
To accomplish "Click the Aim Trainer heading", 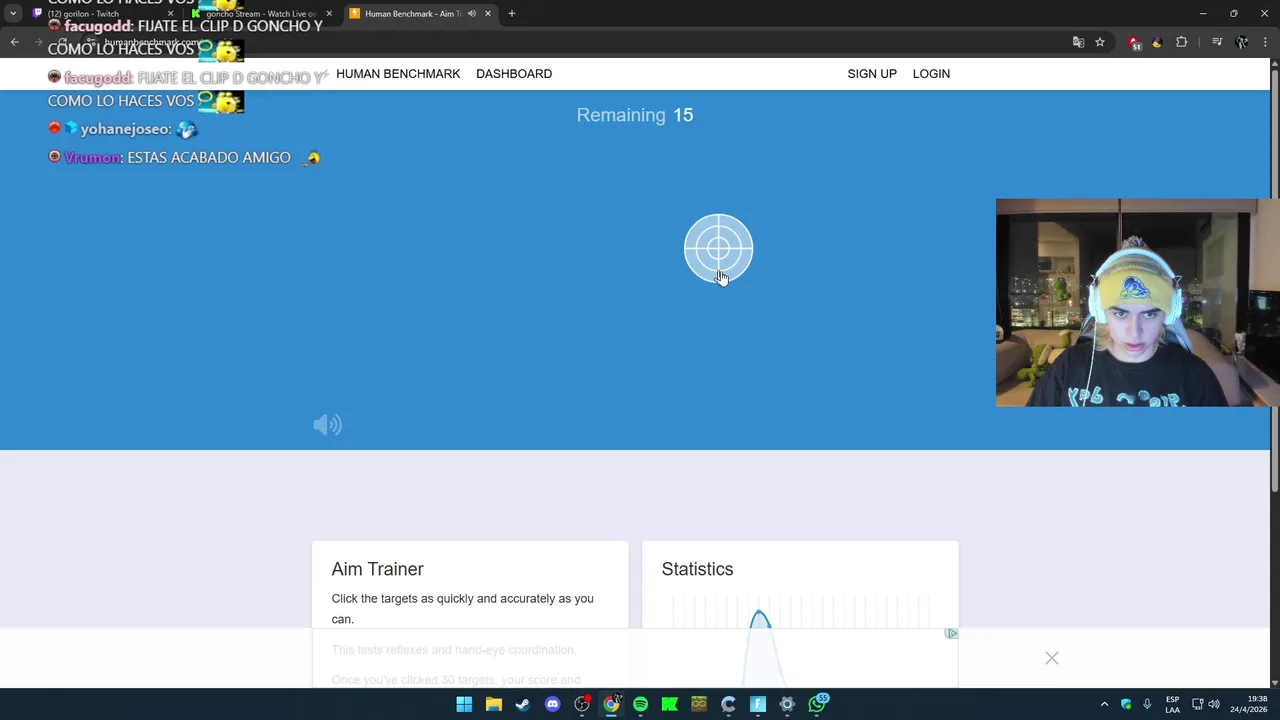I will (x=377, y=569).
